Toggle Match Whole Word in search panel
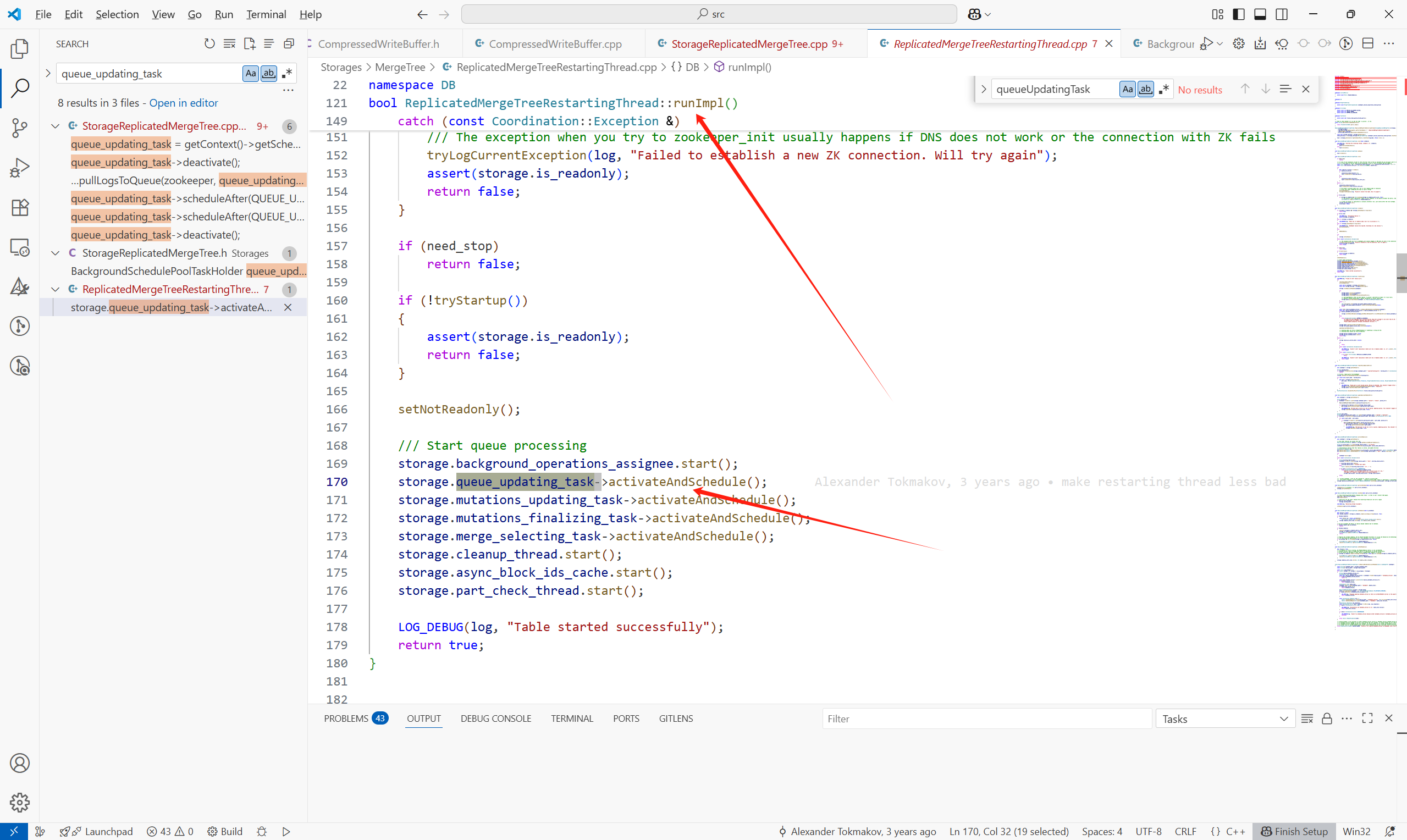1407x840 pixels. pos(269,73)
